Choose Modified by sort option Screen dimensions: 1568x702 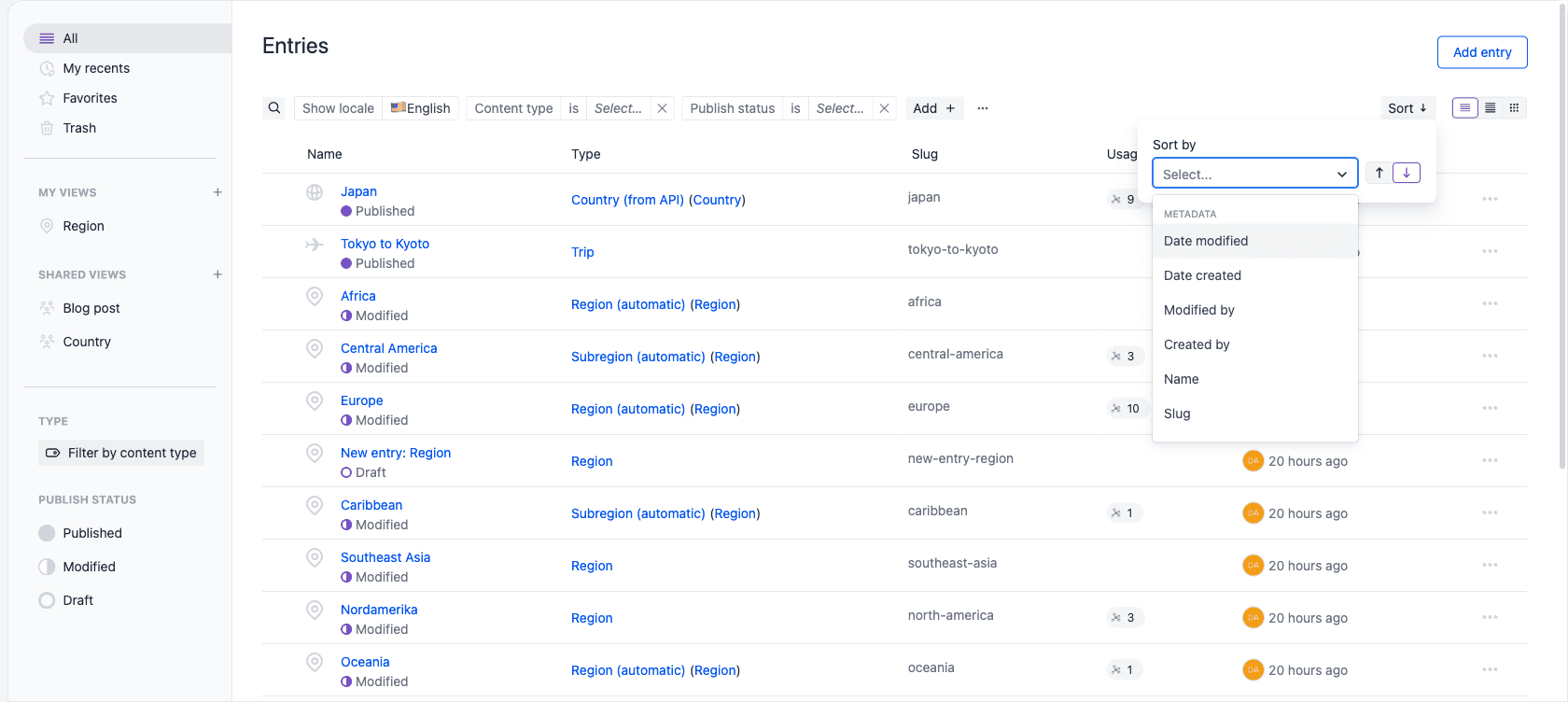[1254, 310]
